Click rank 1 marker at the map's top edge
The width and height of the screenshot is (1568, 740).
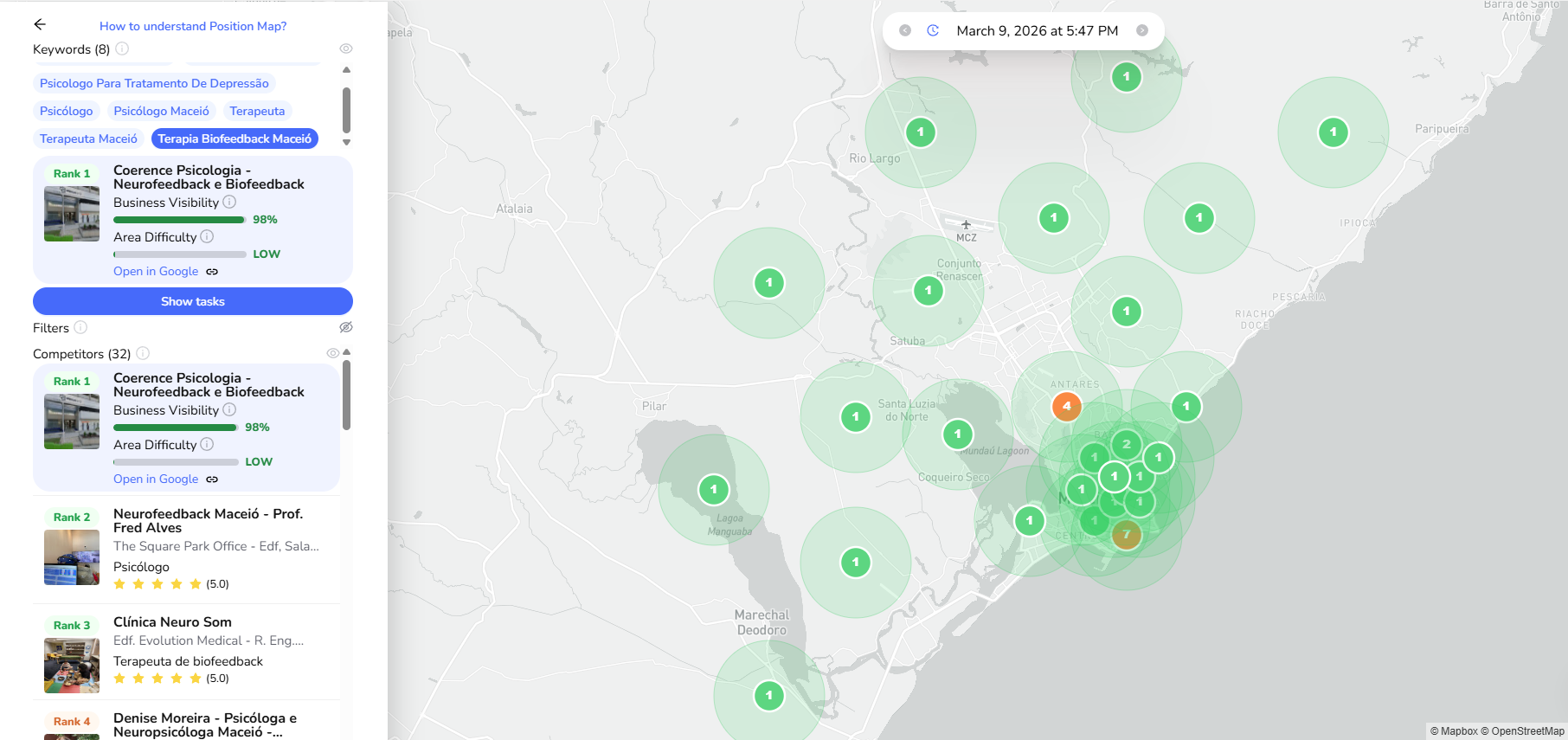pyautogui.click(x=1127, y=77)
